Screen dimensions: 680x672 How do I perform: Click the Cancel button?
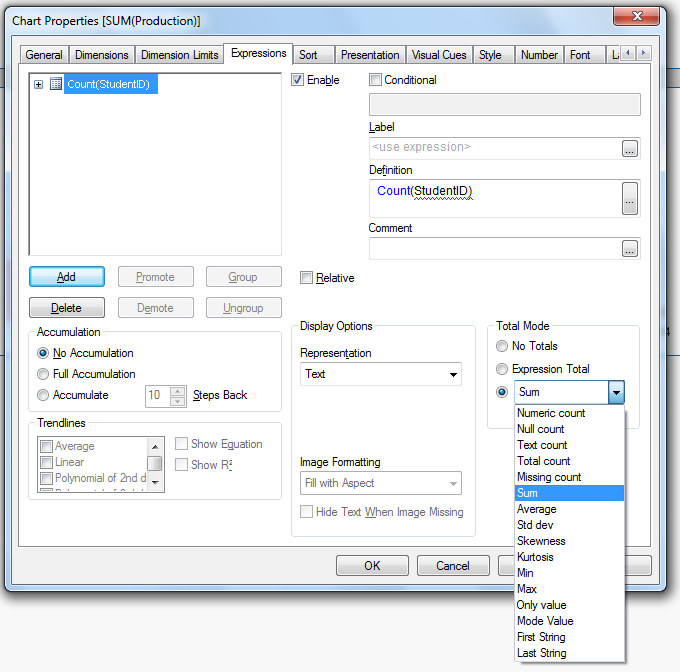[x=453, y=566]
